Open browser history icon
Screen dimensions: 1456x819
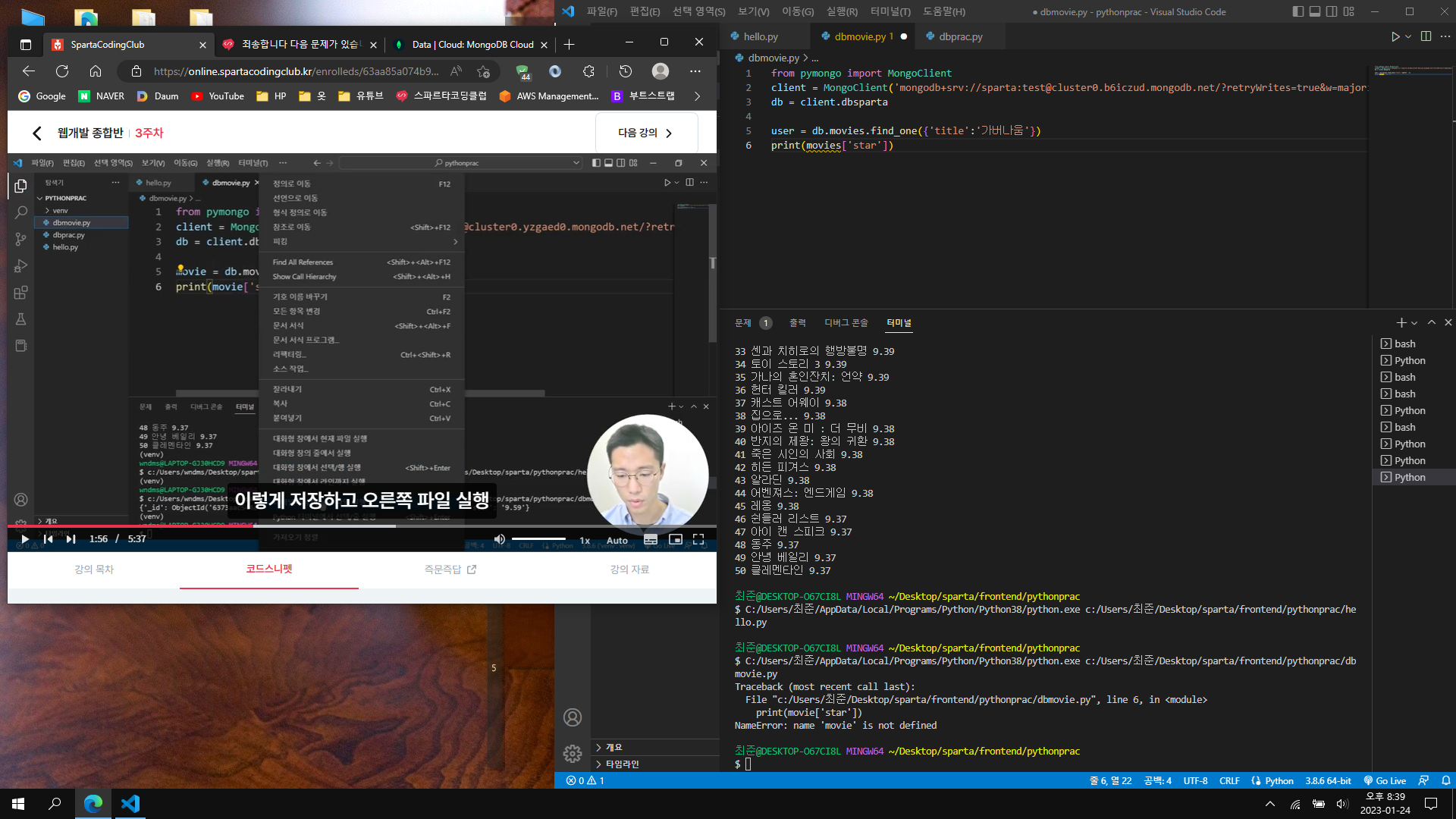(625, 71)
